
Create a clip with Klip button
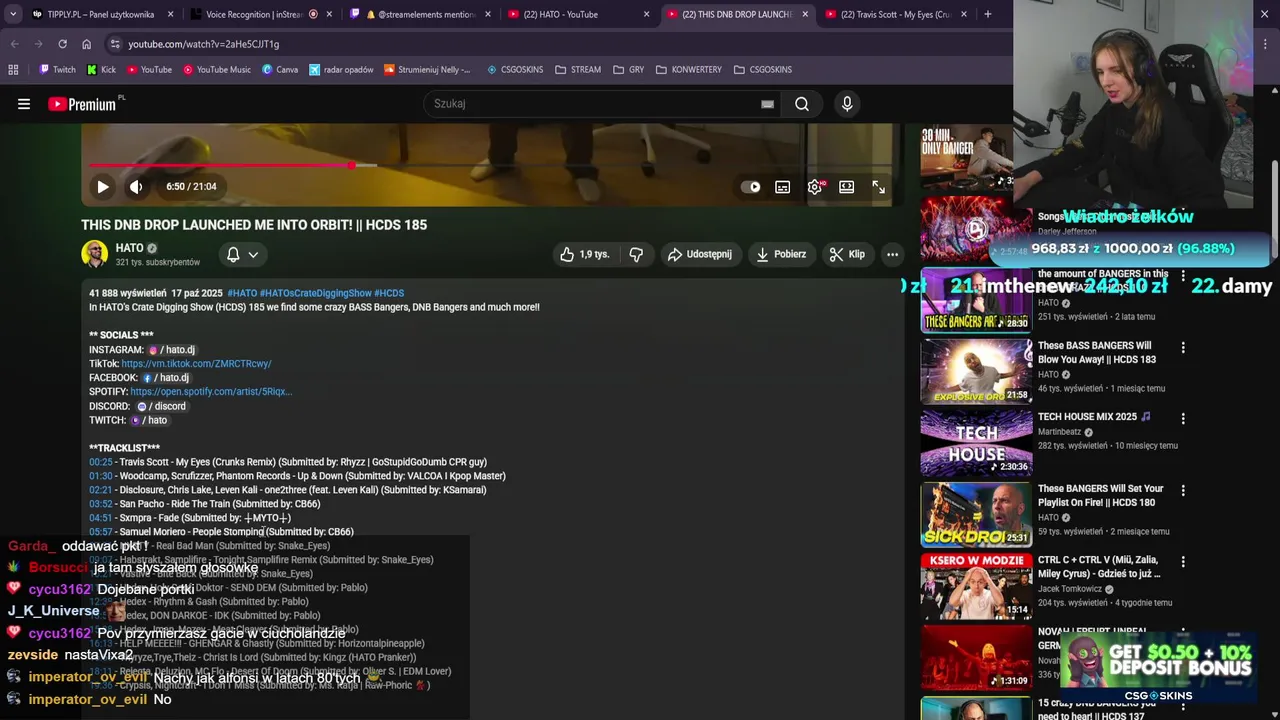coord(847,254)
